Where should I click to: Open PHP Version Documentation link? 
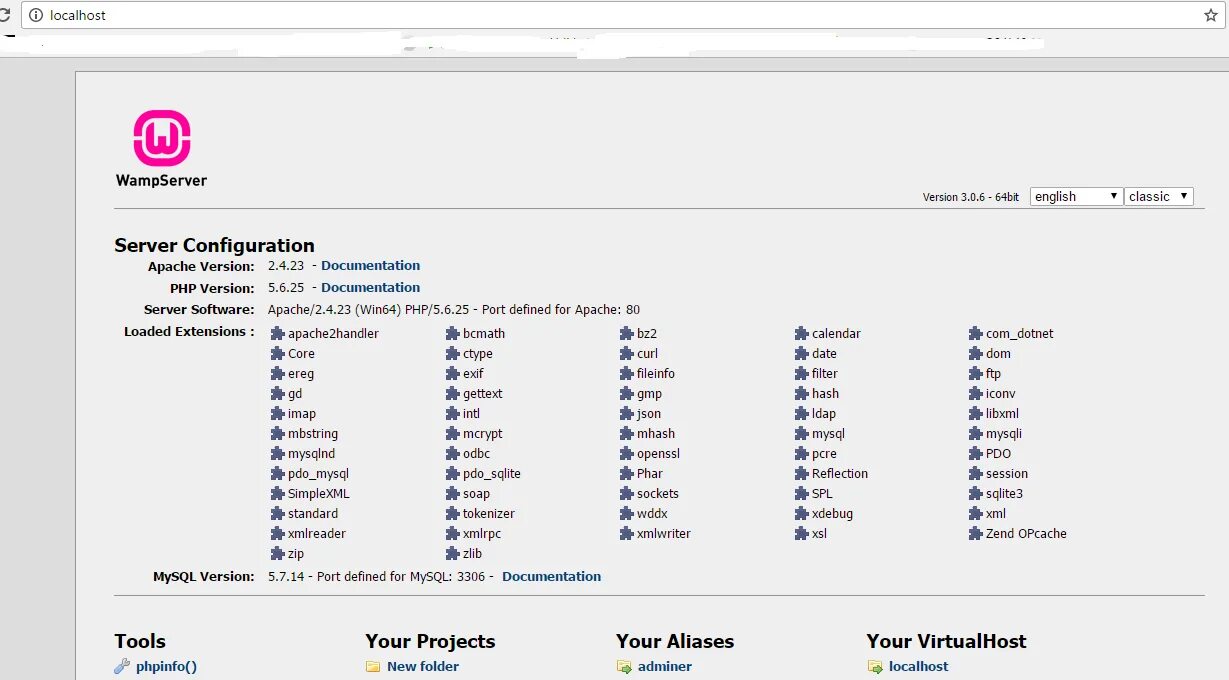click(371, 288)
